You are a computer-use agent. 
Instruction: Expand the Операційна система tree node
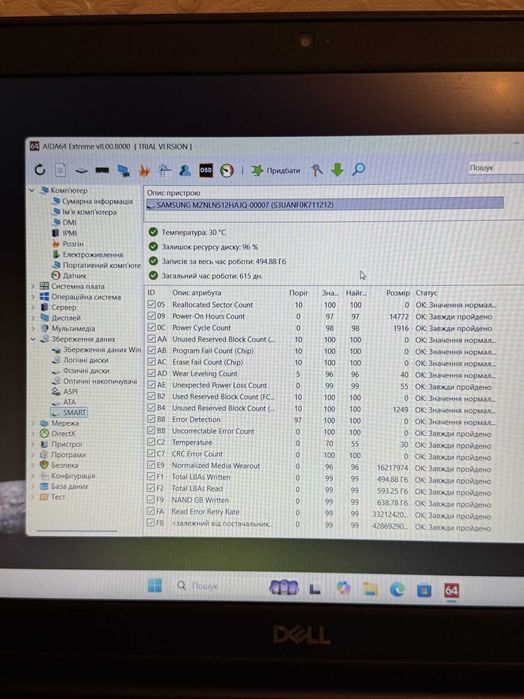(x=33, y=296)
